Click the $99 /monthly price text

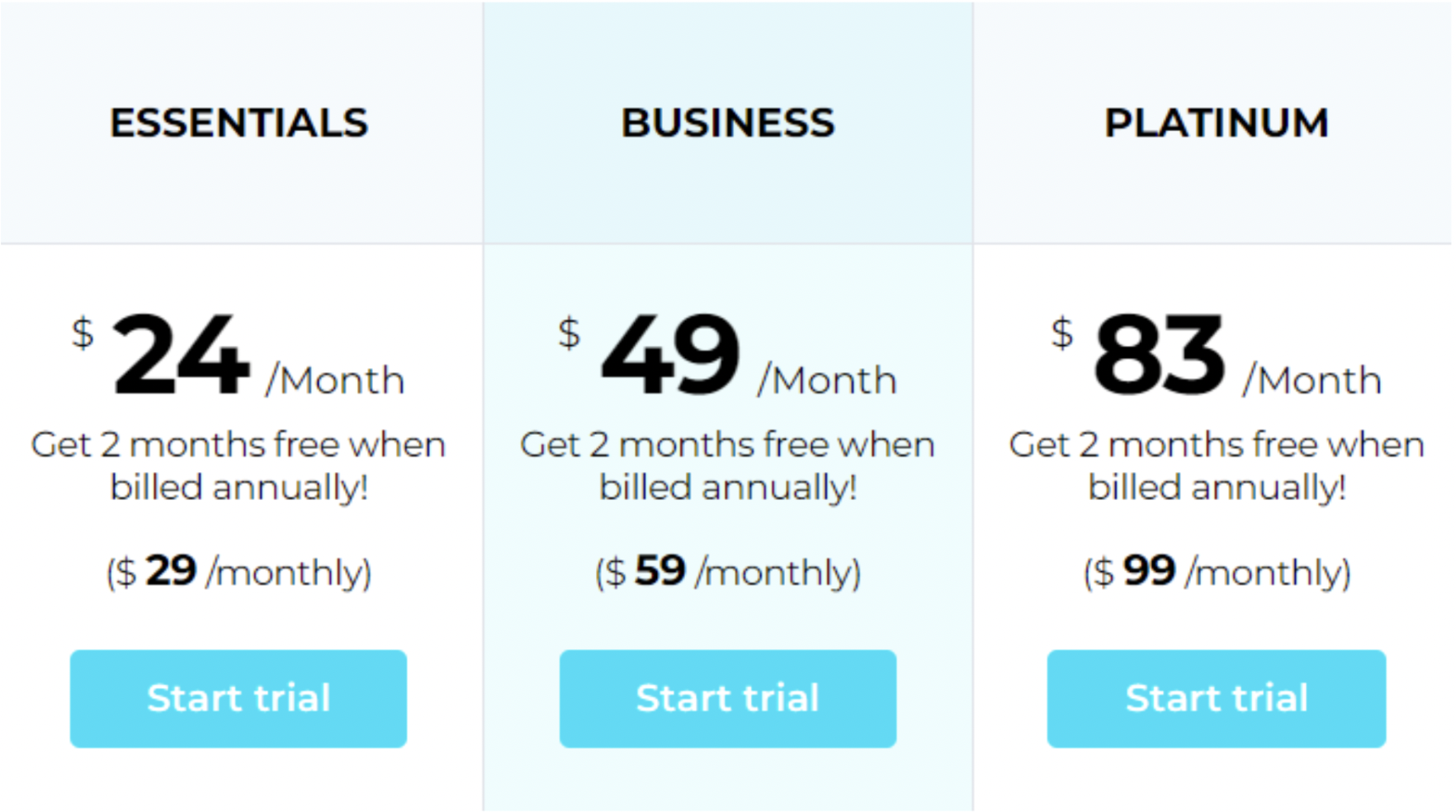pyautogui.click(x=1217, y=572)
